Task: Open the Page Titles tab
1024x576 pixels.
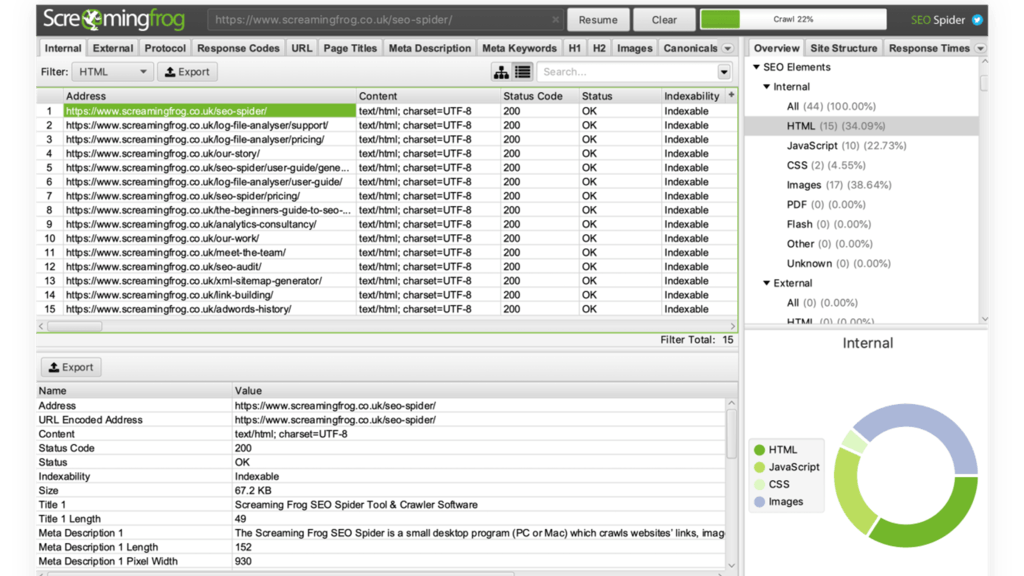Action: coord(350,48)
